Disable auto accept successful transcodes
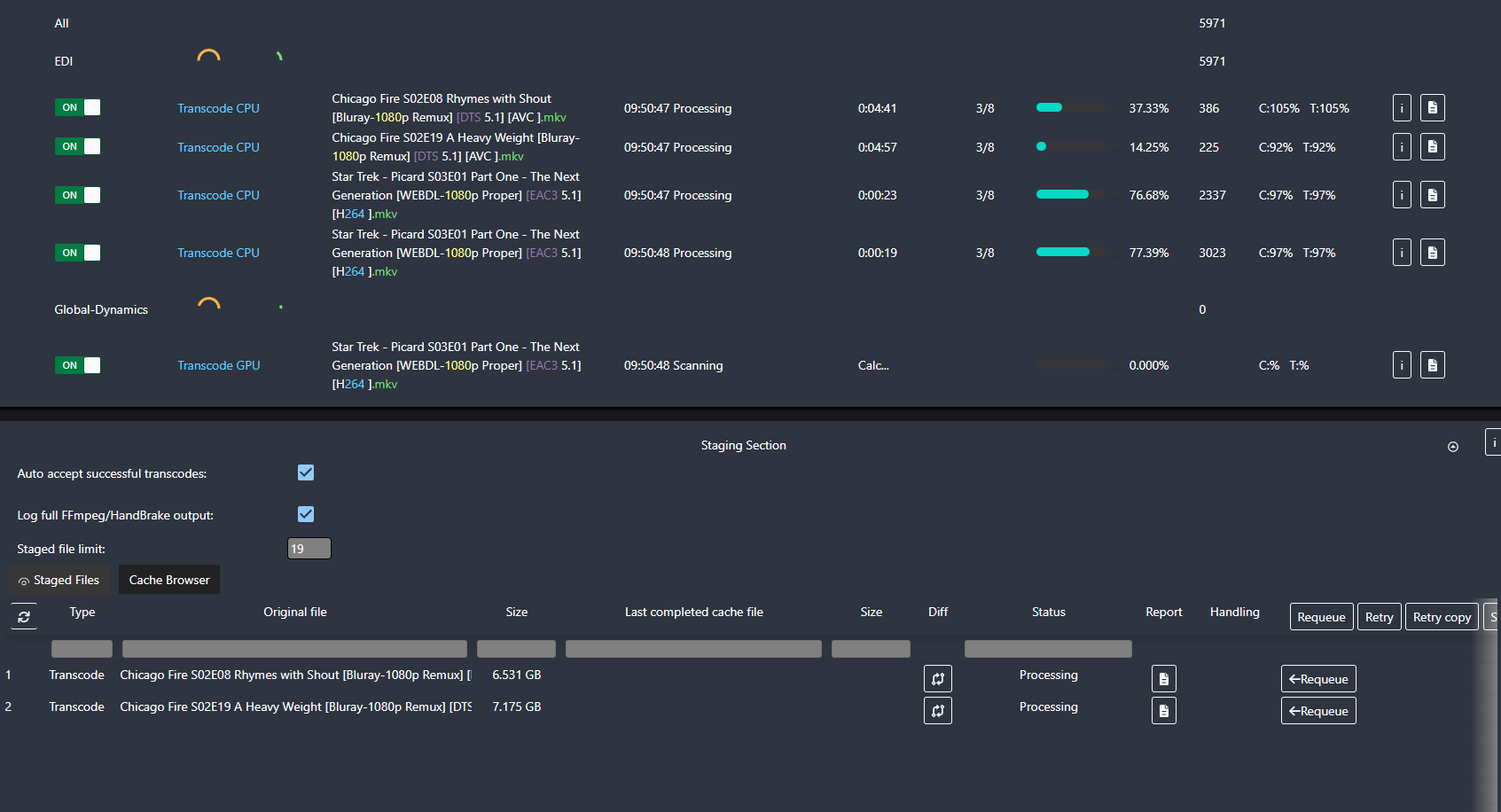 click(x=305, y=472)
